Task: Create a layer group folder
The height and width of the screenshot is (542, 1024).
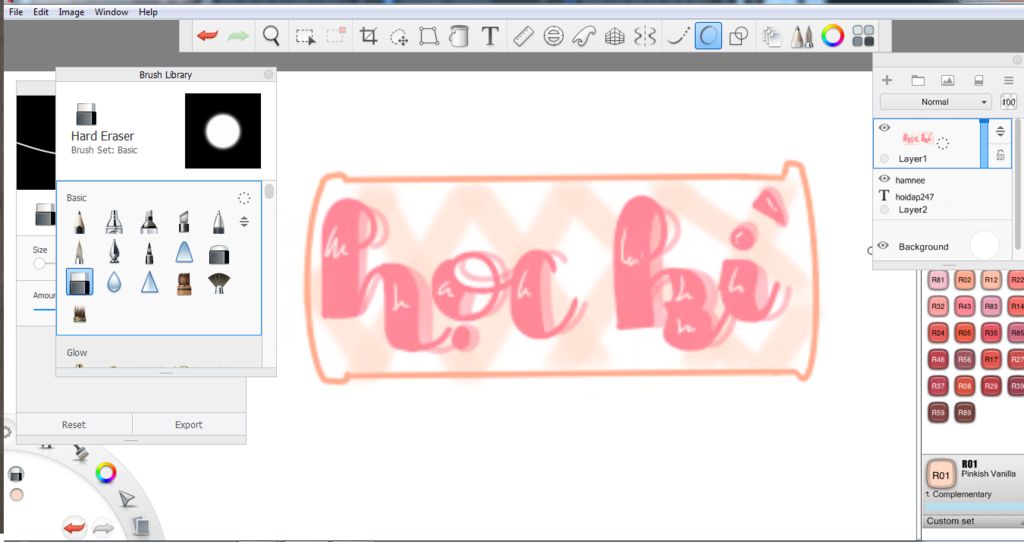Action: (918, 80)
